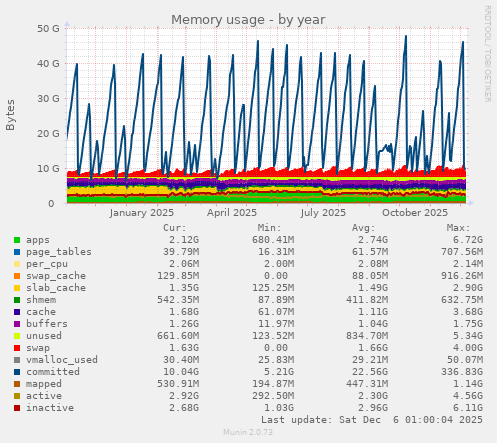Click the '50 G' y-axis tick label
Screen dimensions: 497x443
pos(48,29)
